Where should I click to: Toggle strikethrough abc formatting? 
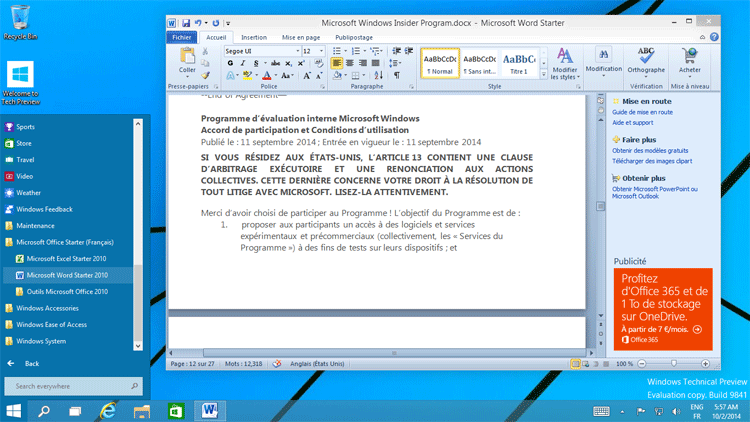tap(276, 63)
